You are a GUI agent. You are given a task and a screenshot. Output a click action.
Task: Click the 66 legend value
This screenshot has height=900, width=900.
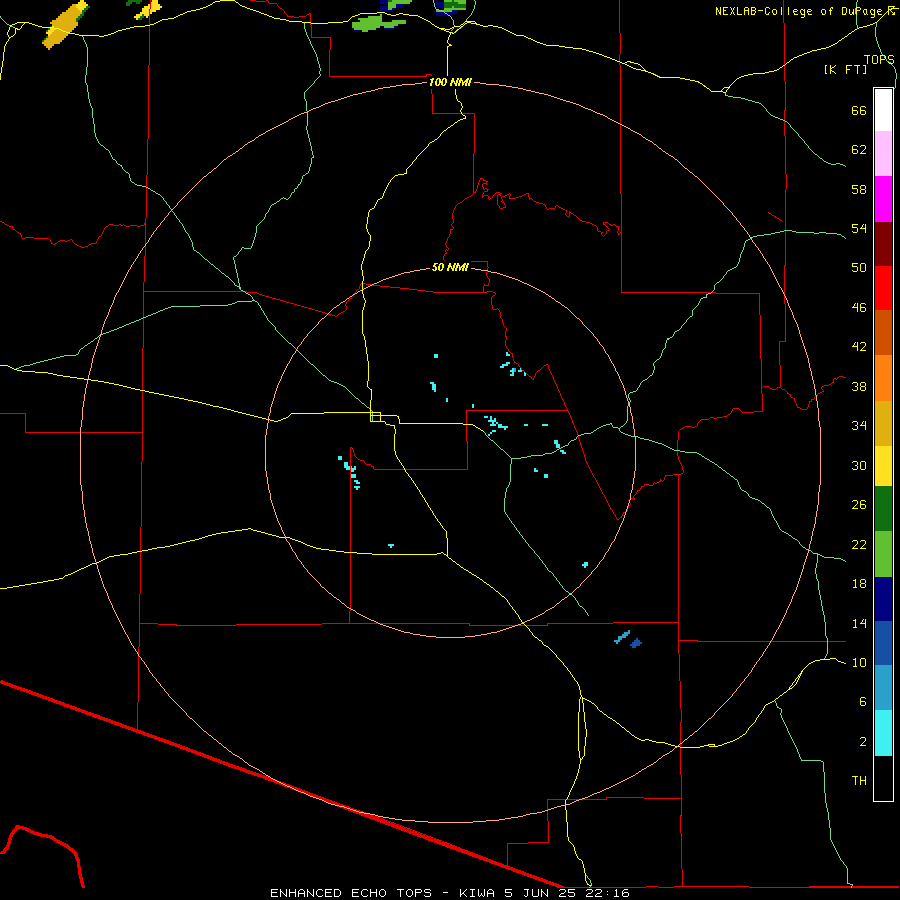coord(859,111)
